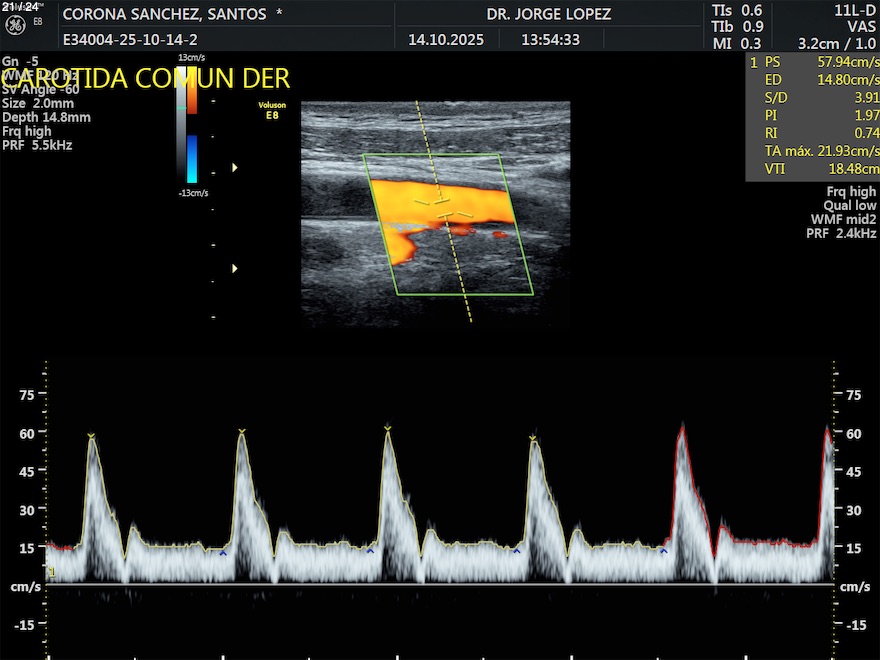Click the Voluson E8 logo label
Image resolution: width=880 pixels, height=660 pixels.
click(x=272, y=111)
